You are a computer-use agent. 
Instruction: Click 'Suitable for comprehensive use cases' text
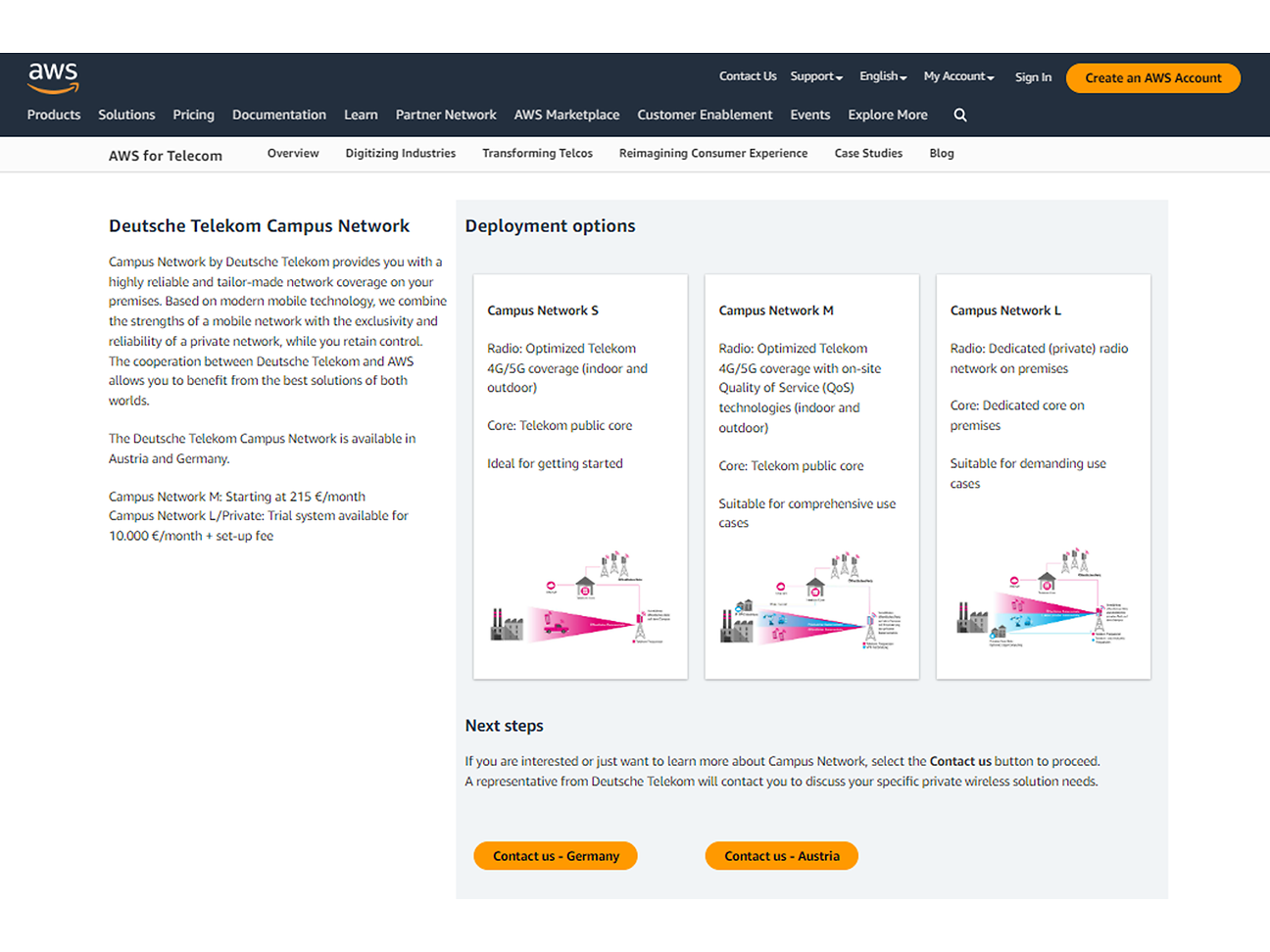click(x=807, y=513)
